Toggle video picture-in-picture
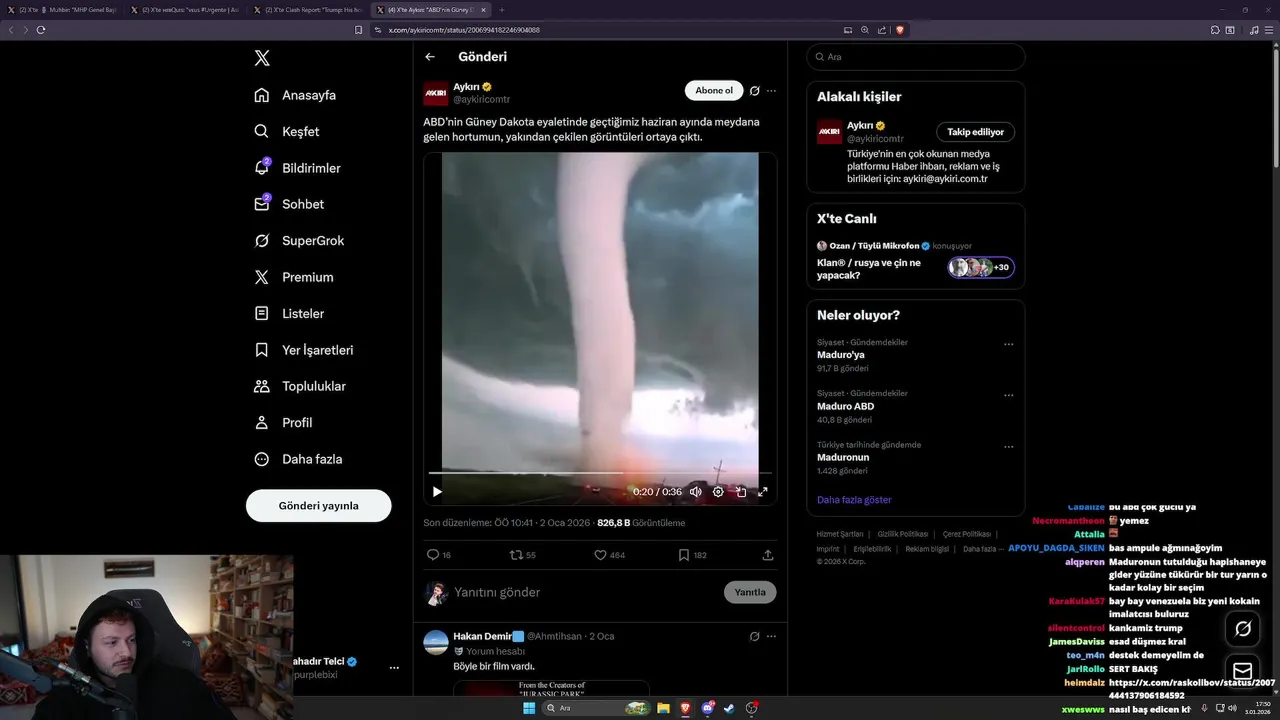 (x=741, y=491)
